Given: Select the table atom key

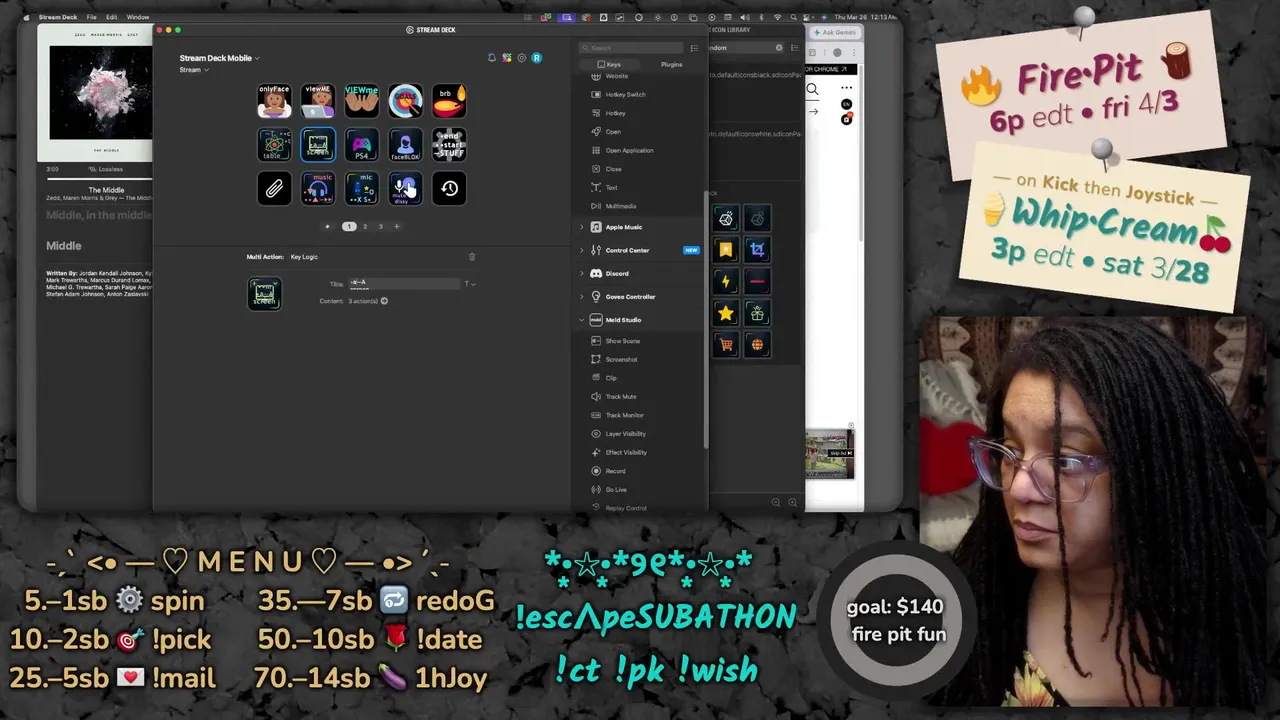Looking at the screenshot, I should (274, 145).
